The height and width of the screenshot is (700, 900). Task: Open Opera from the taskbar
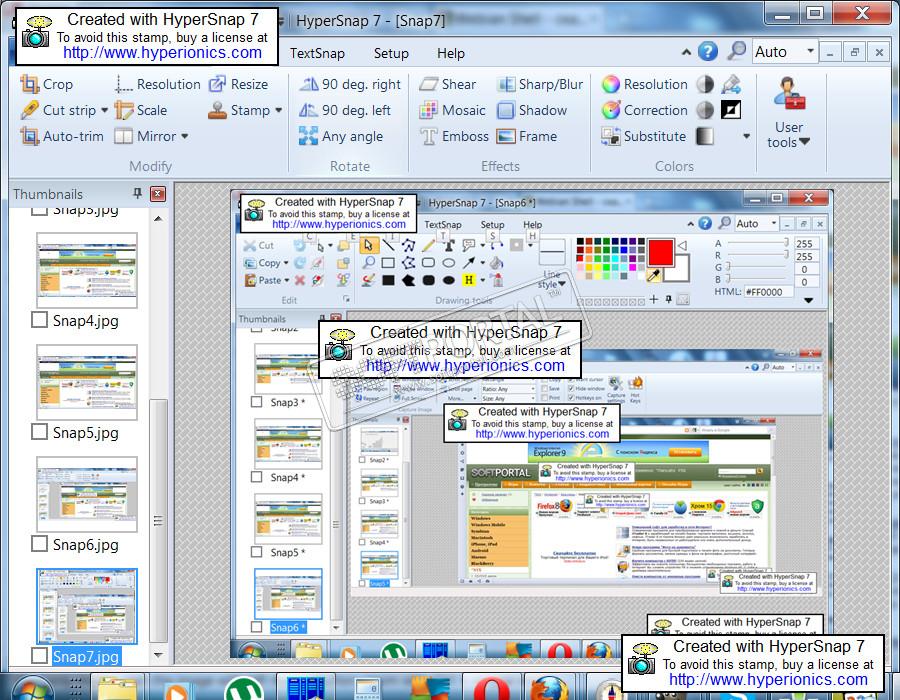pyautogui.click(x=491, y=688)
